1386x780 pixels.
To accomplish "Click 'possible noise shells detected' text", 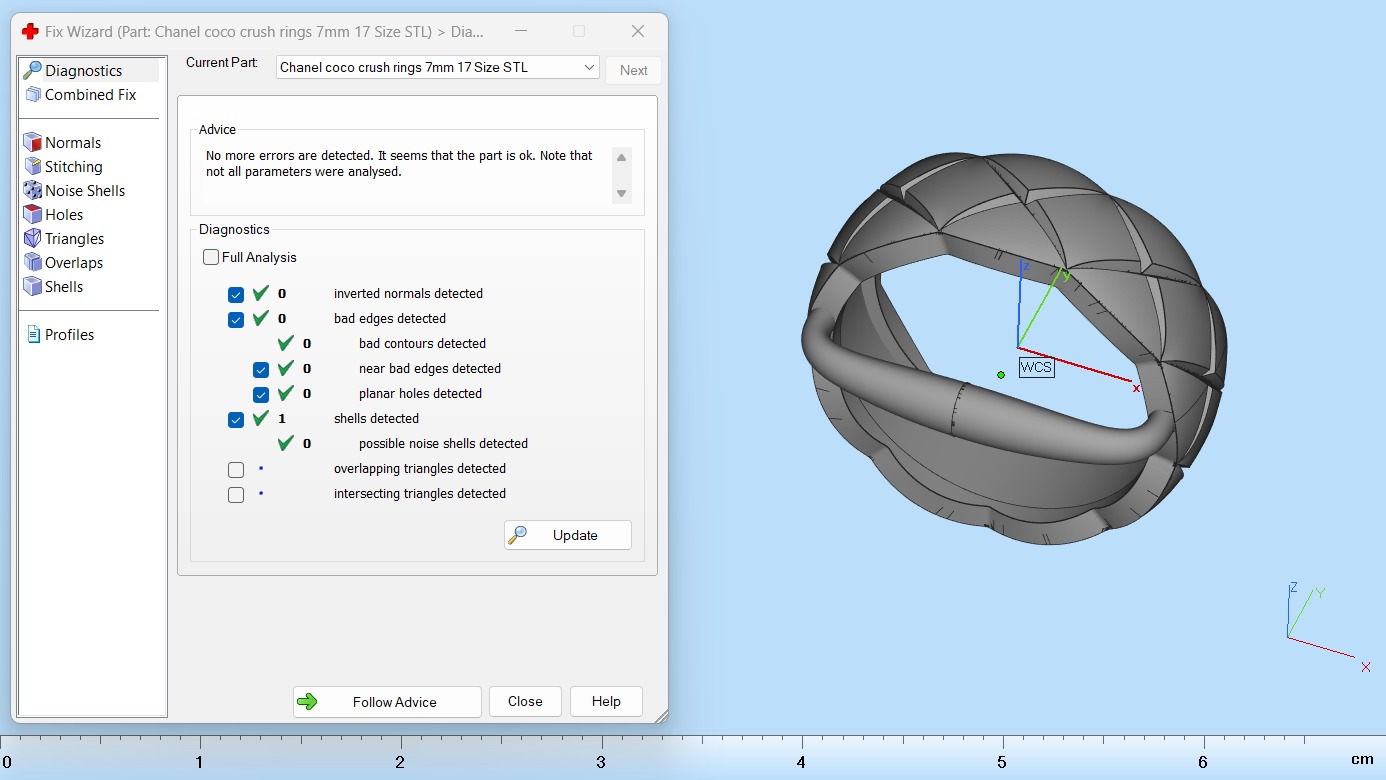I will click(443, 444).
